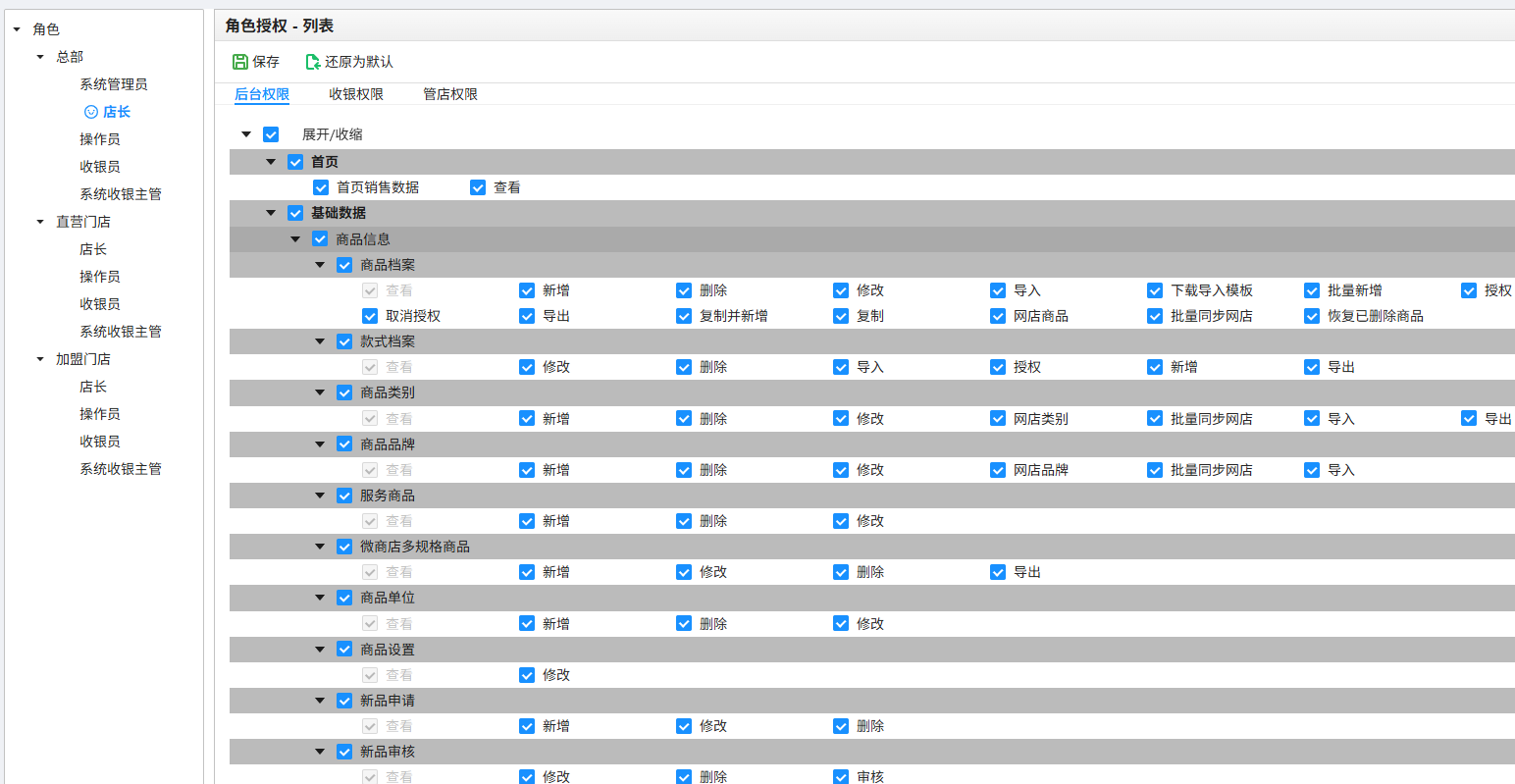The width and height of the screenshot is (1515, 784).
Task: Uncheck 审核 under 新品审核
Action: pyautogui.click(x=841, y=776)
